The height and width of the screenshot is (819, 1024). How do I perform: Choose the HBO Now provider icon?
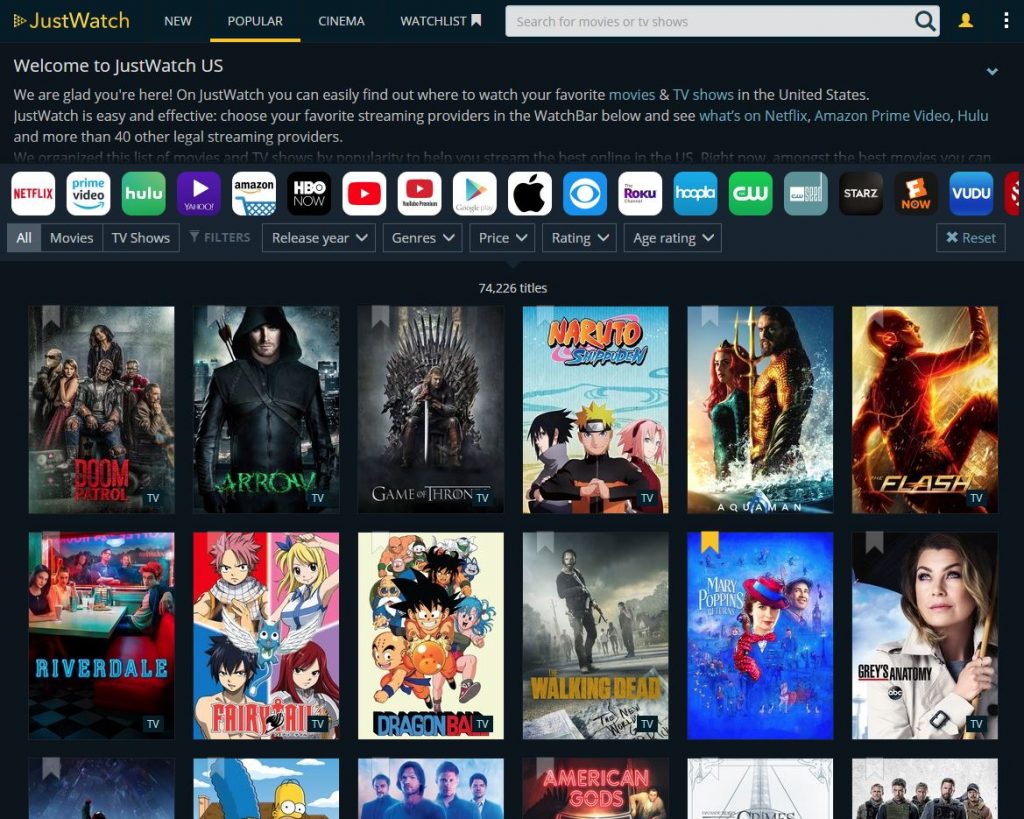309,194
